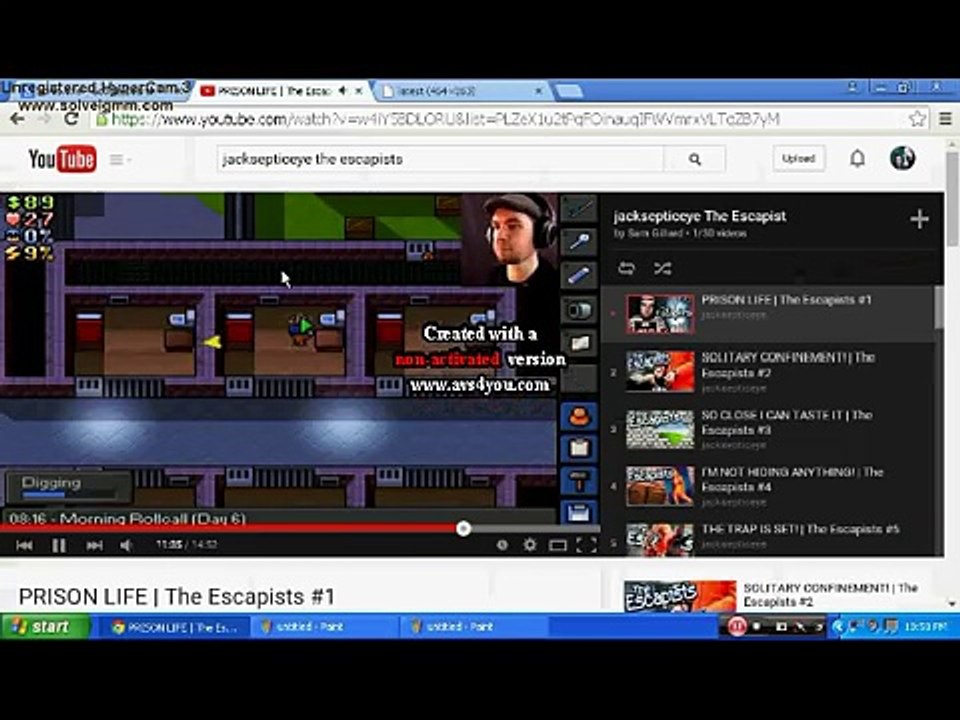Viewport: 960px width, 720px height.
Task: Open second untitled - Paint taskbar item
Action: [x=473, y=627]
